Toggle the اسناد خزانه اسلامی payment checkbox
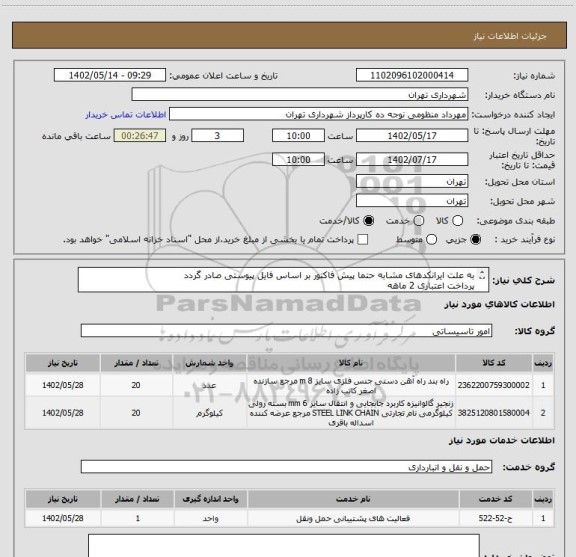The image size is (576, 557). (363, 240)
